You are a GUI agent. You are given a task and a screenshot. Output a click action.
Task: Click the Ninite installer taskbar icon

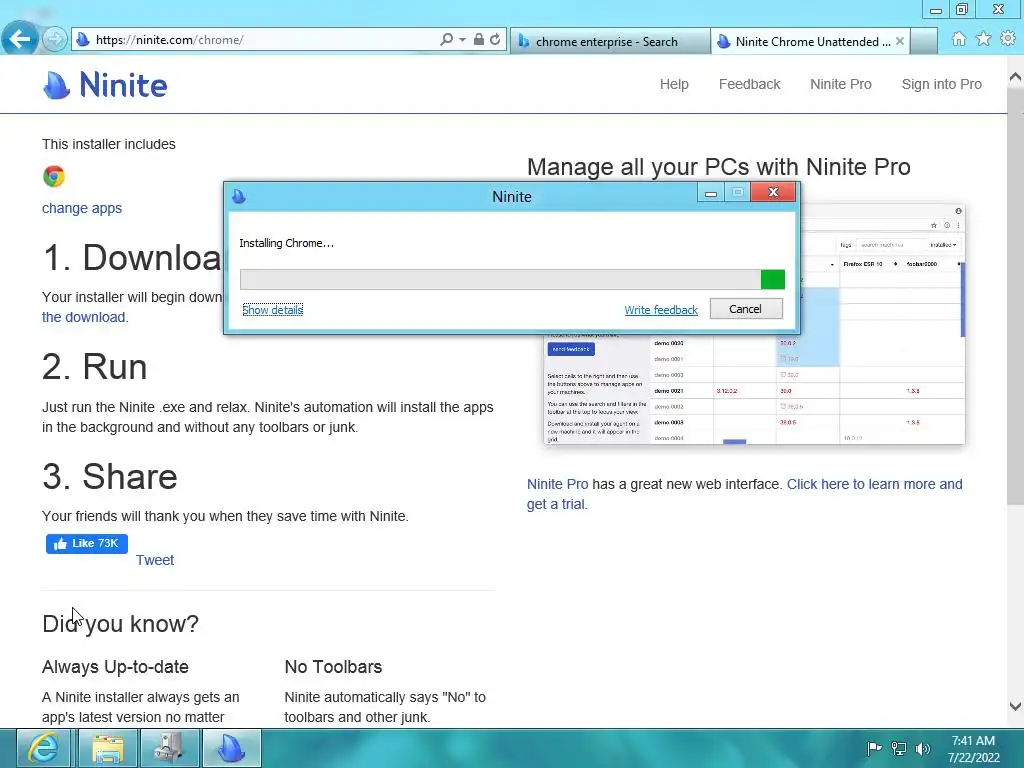click(x=231, y=748)
